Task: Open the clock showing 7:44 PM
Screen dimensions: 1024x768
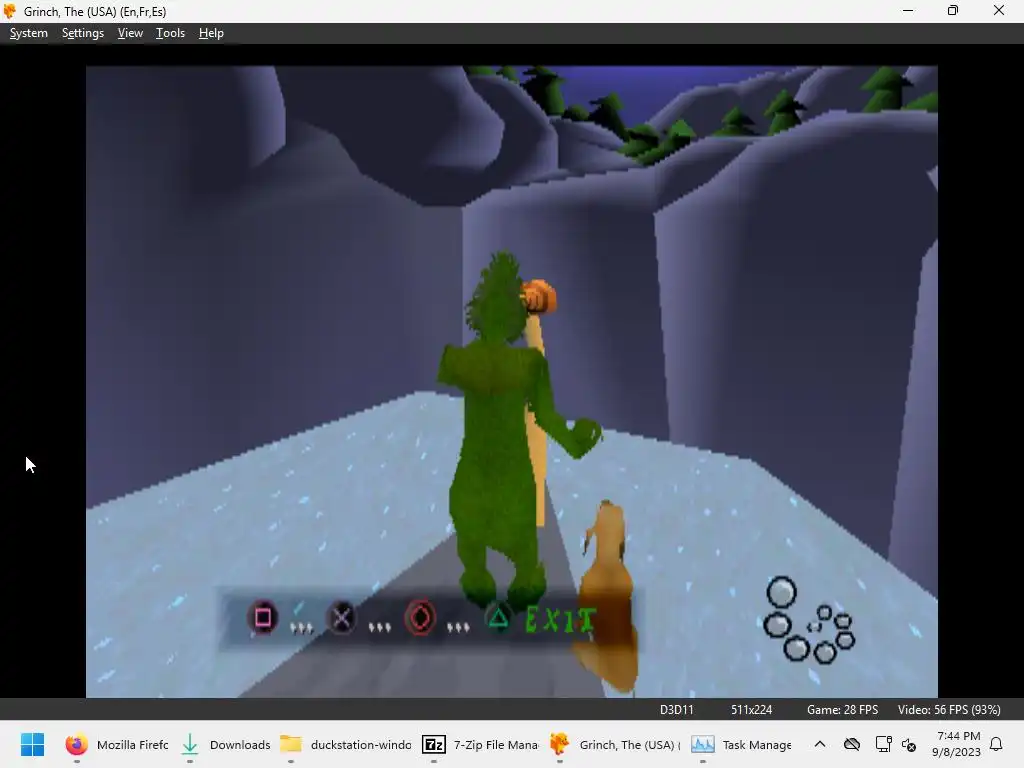Action: [957, 744]
